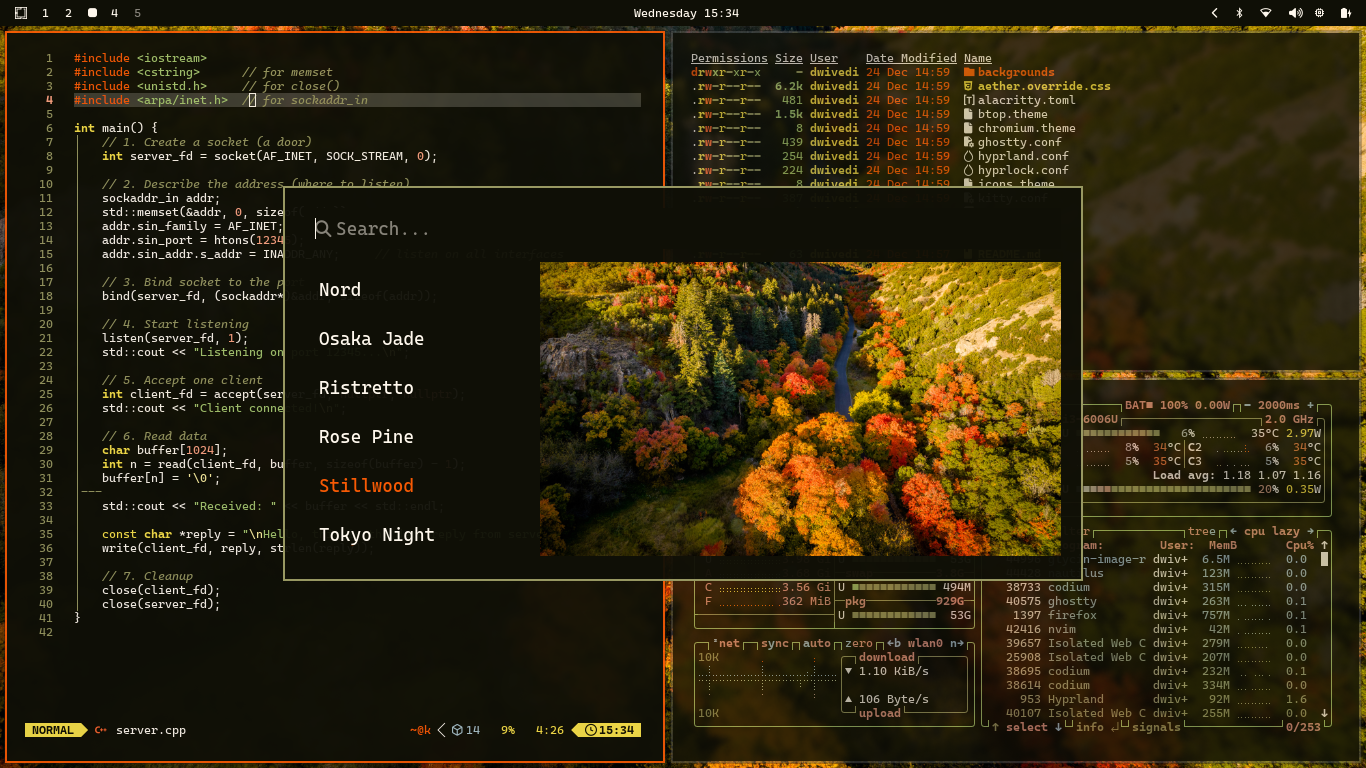Toggle auto mode in the btop net panel
This screenshot has width=1366, height=768.
(x=816, y=643)
